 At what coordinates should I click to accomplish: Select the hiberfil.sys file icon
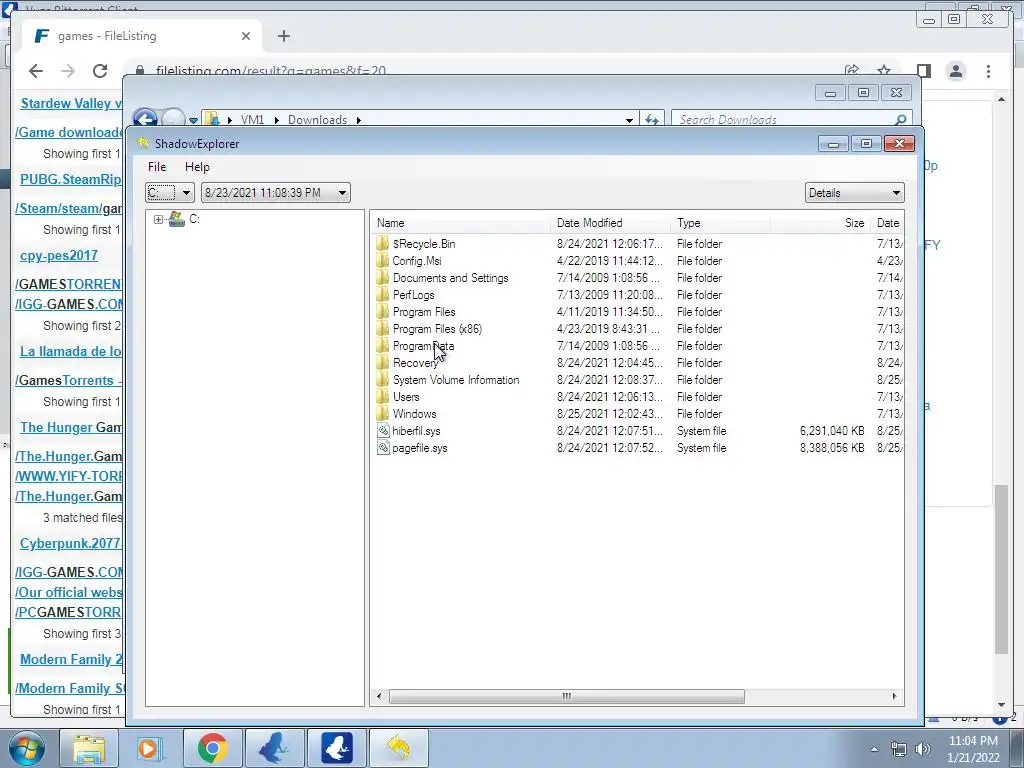pyautogui.click(x=383, y=430)
